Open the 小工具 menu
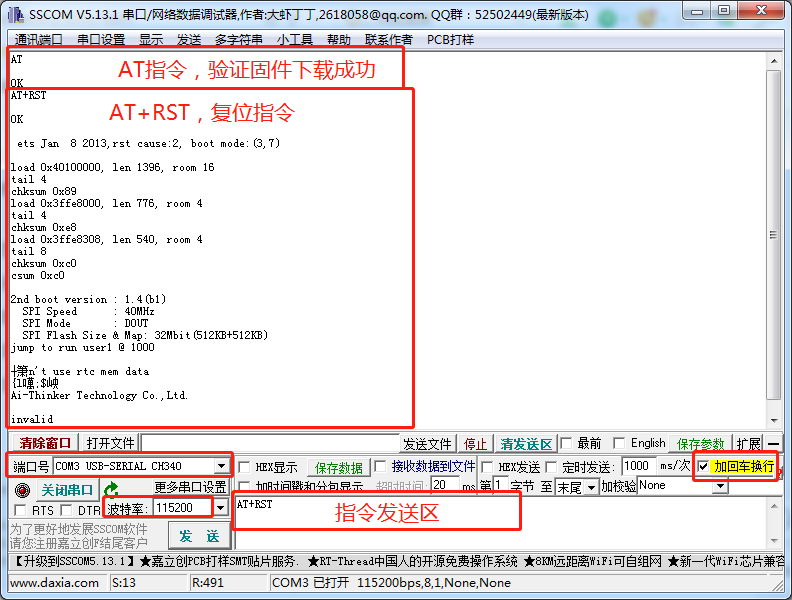Image resolution: width=792 pixels, height=600 pixels. click(x=294, y=39)
